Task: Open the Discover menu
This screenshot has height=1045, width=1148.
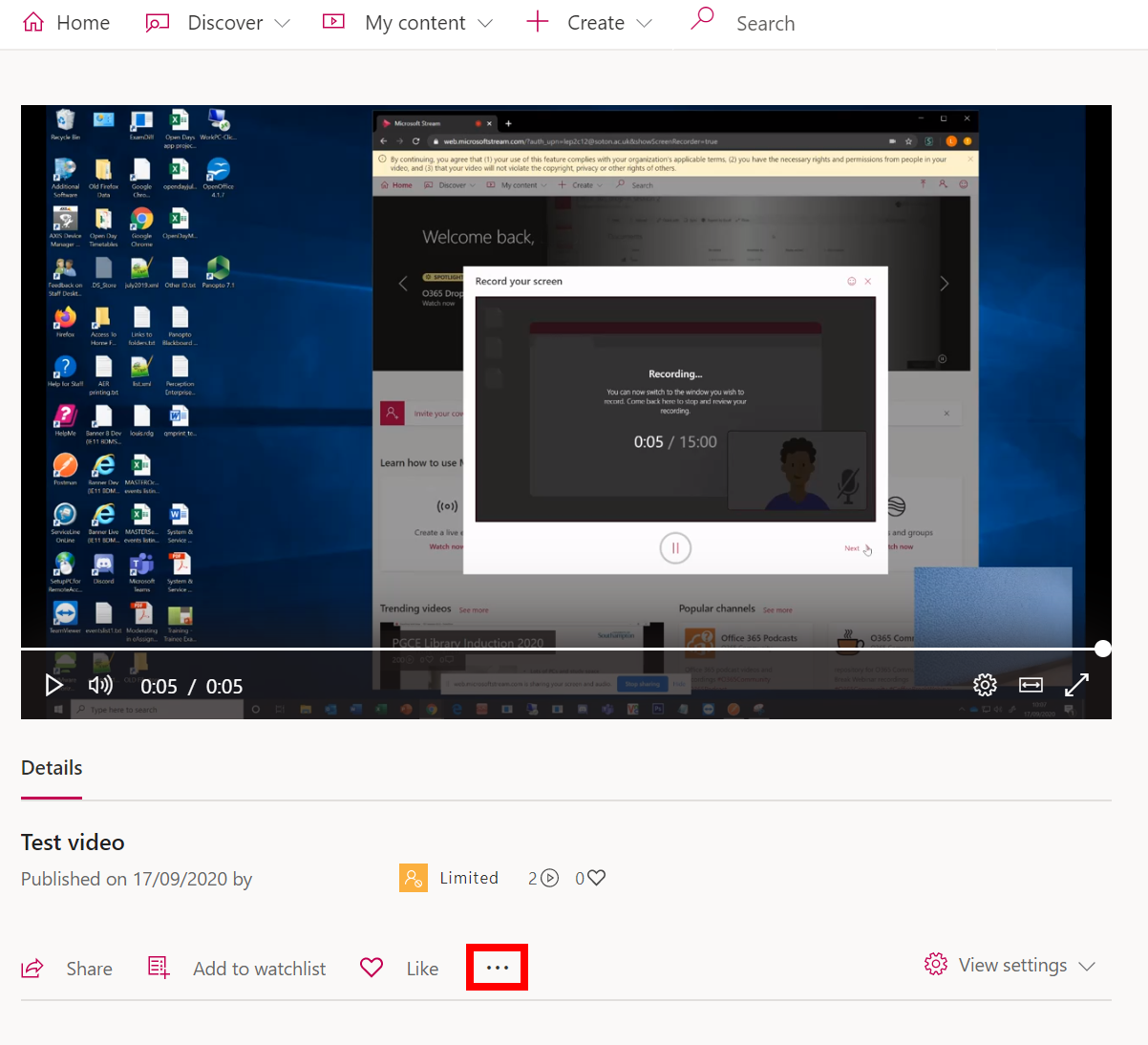Action: click(x=218, y=22)
